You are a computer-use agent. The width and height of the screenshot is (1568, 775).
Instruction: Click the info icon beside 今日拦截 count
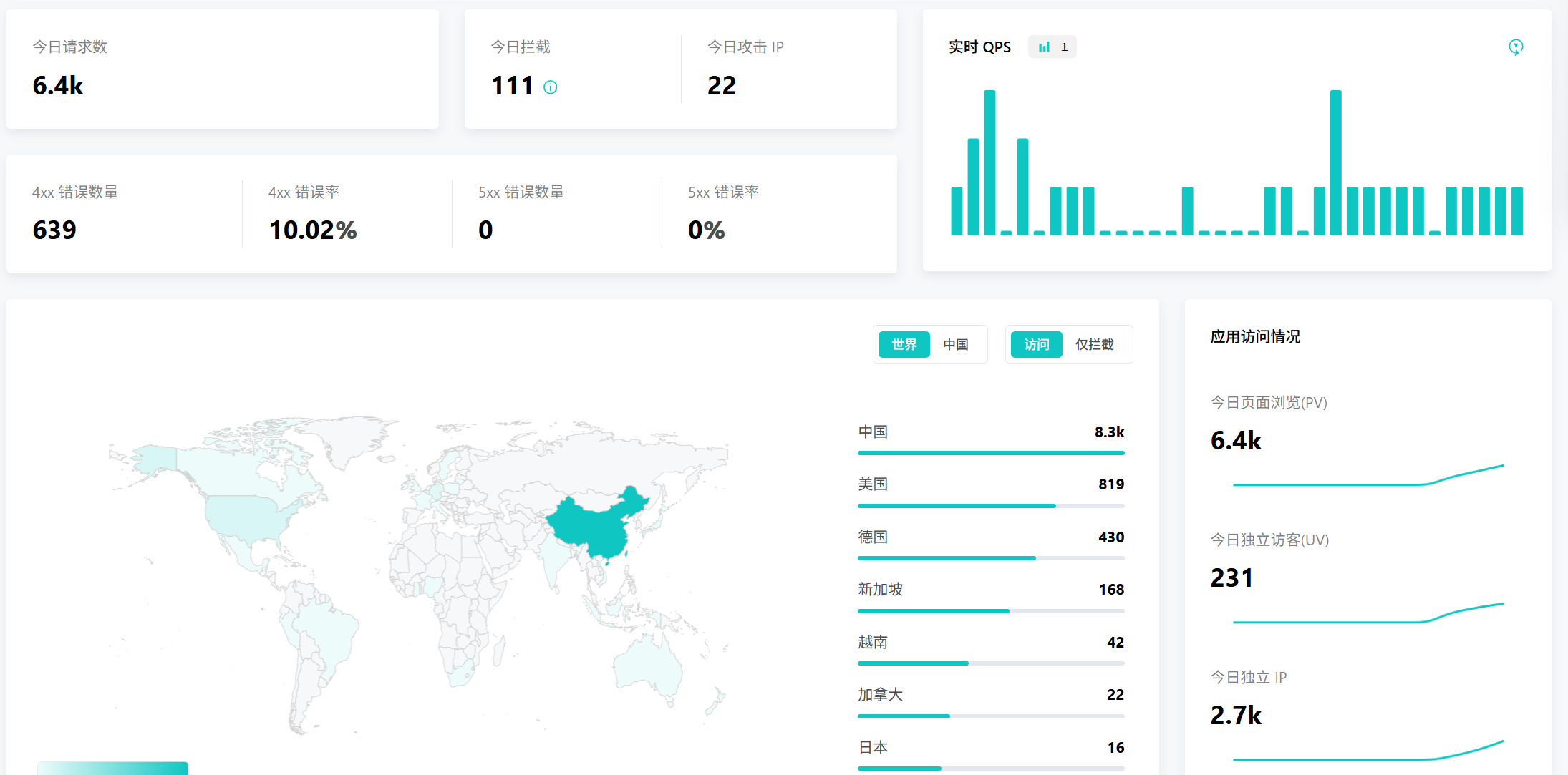[x=550, y=87]
